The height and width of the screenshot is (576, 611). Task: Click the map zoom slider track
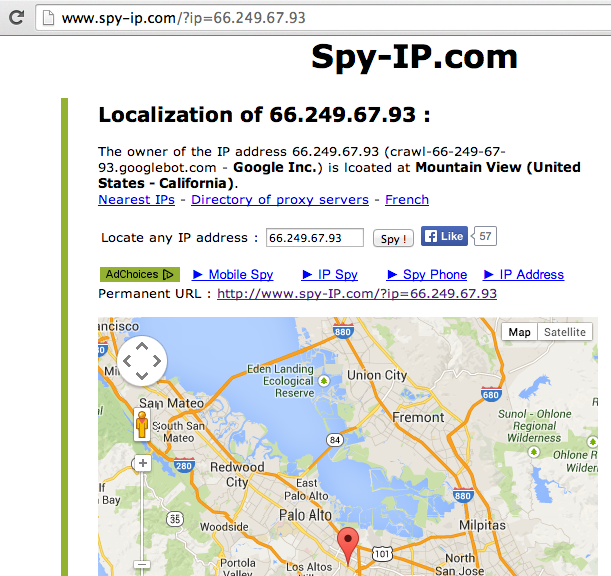(x=143, y=514)
